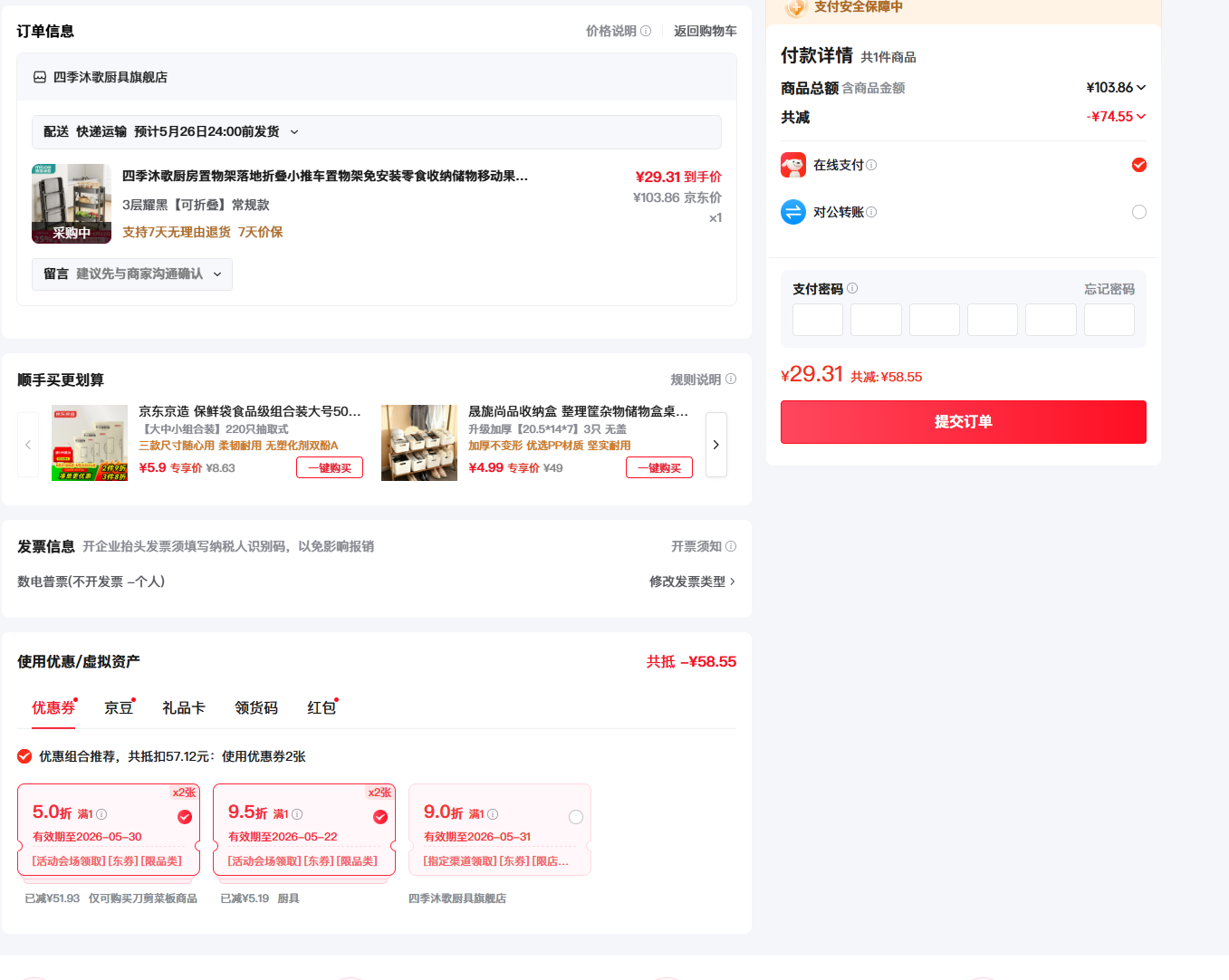Select 在线支付 payment method
This screenshot has height=980, width=1229.
pos(1139,165)
